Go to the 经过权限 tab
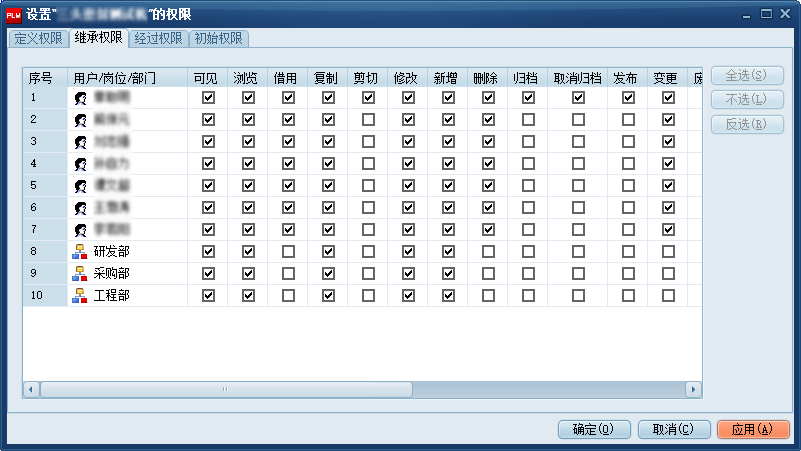 point(158,39)
